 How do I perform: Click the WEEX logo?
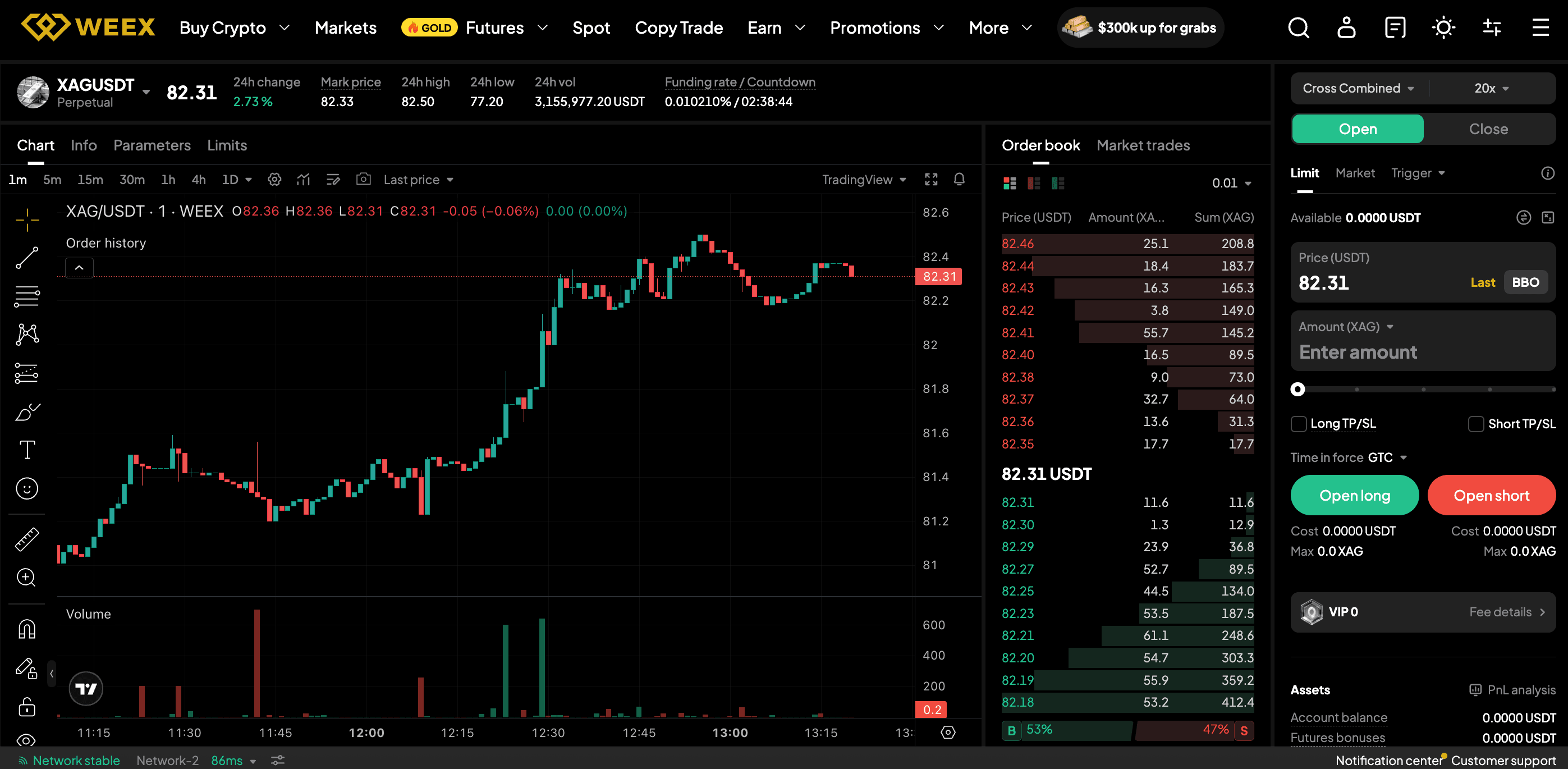pos(88,28)
